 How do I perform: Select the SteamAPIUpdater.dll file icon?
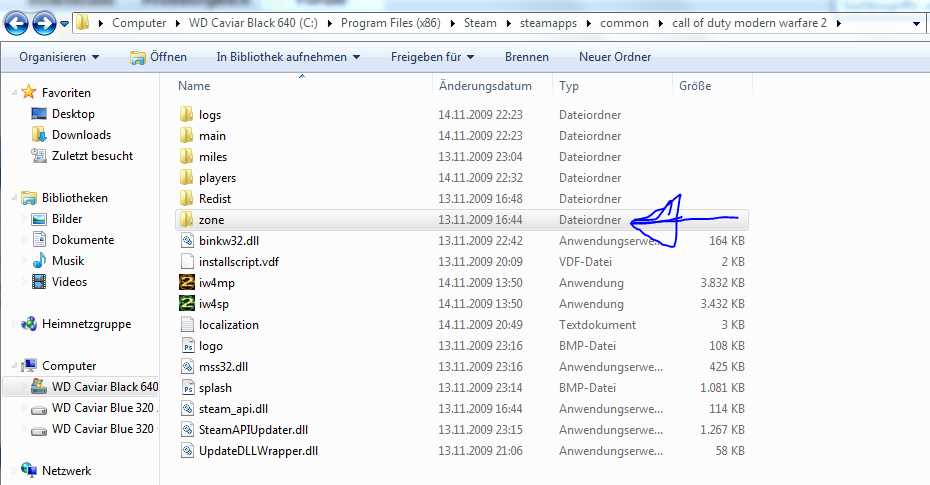(187, 430)
